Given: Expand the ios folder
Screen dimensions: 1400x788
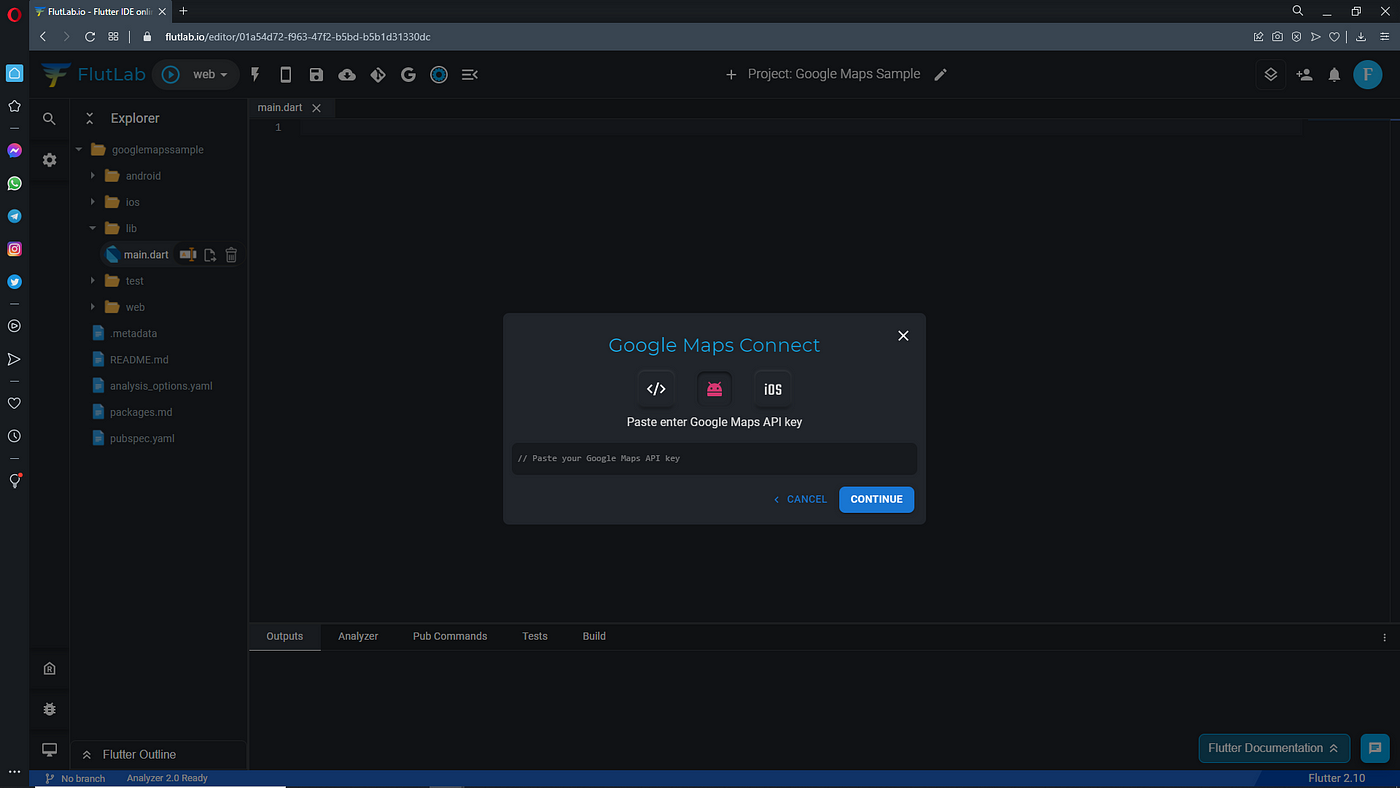Looking at the screenshot, I should 93,202.
